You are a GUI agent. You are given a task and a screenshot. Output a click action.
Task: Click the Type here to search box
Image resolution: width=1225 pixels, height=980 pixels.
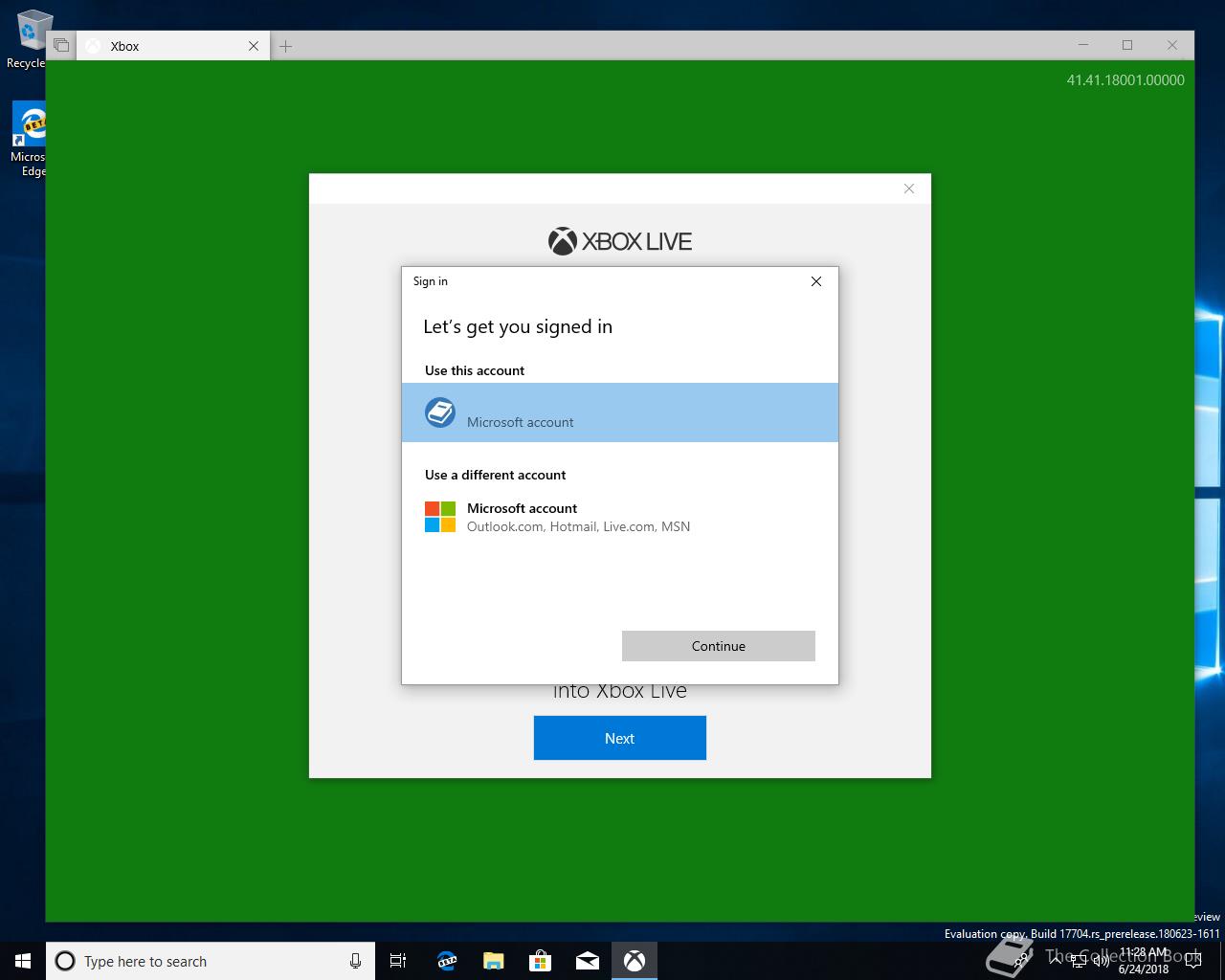(x=211, y=961)
